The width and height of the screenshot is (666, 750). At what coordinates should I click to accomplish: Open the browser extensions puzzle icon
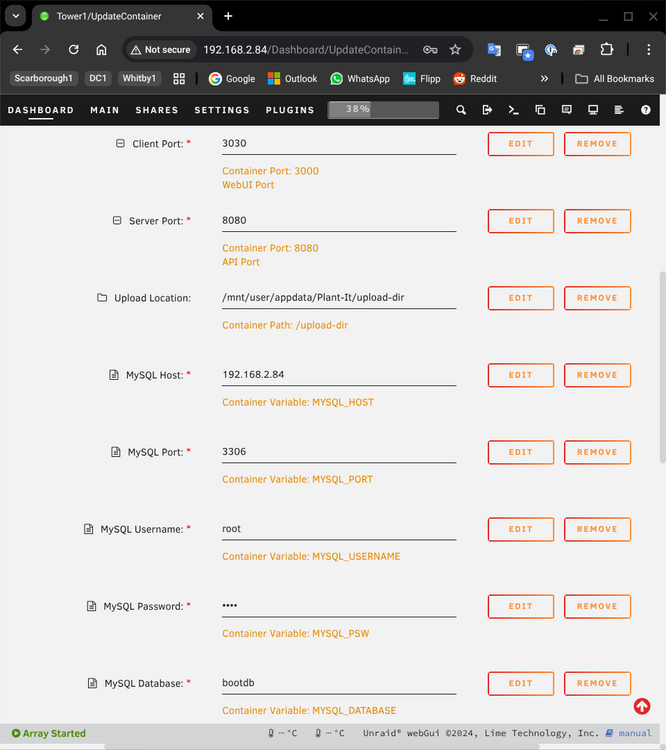pos(607,49)
